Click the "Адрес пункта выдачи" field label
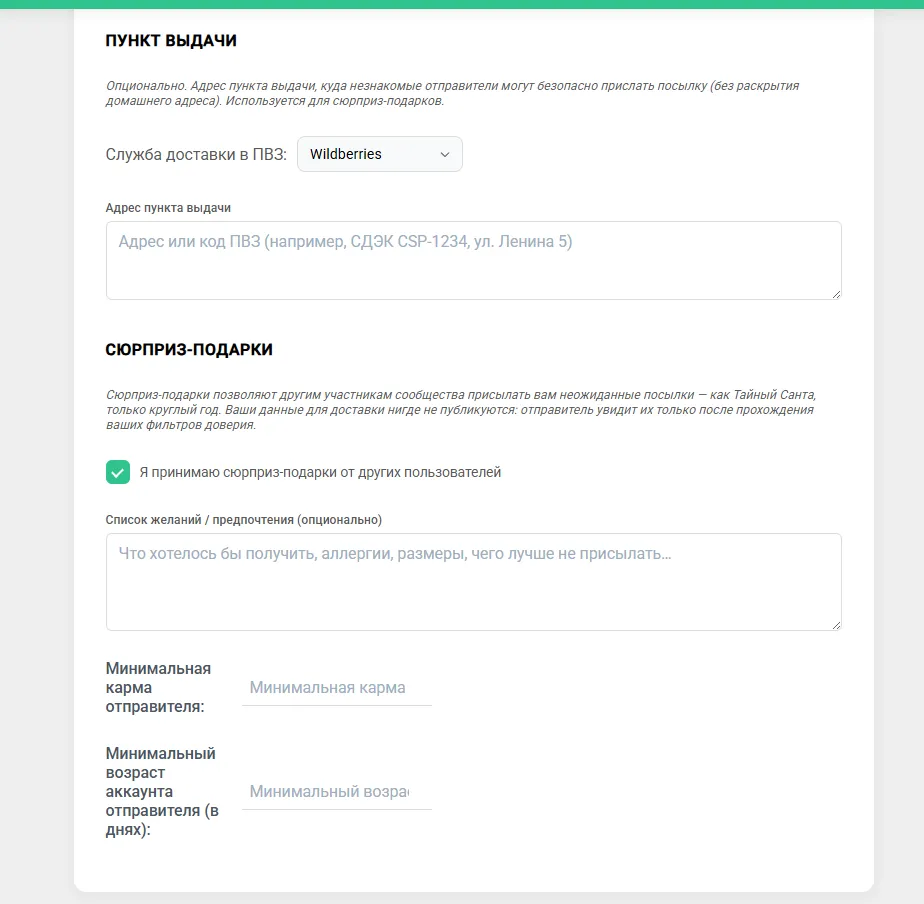The height and width of the screenshot is (904, 924). point(168,208)
